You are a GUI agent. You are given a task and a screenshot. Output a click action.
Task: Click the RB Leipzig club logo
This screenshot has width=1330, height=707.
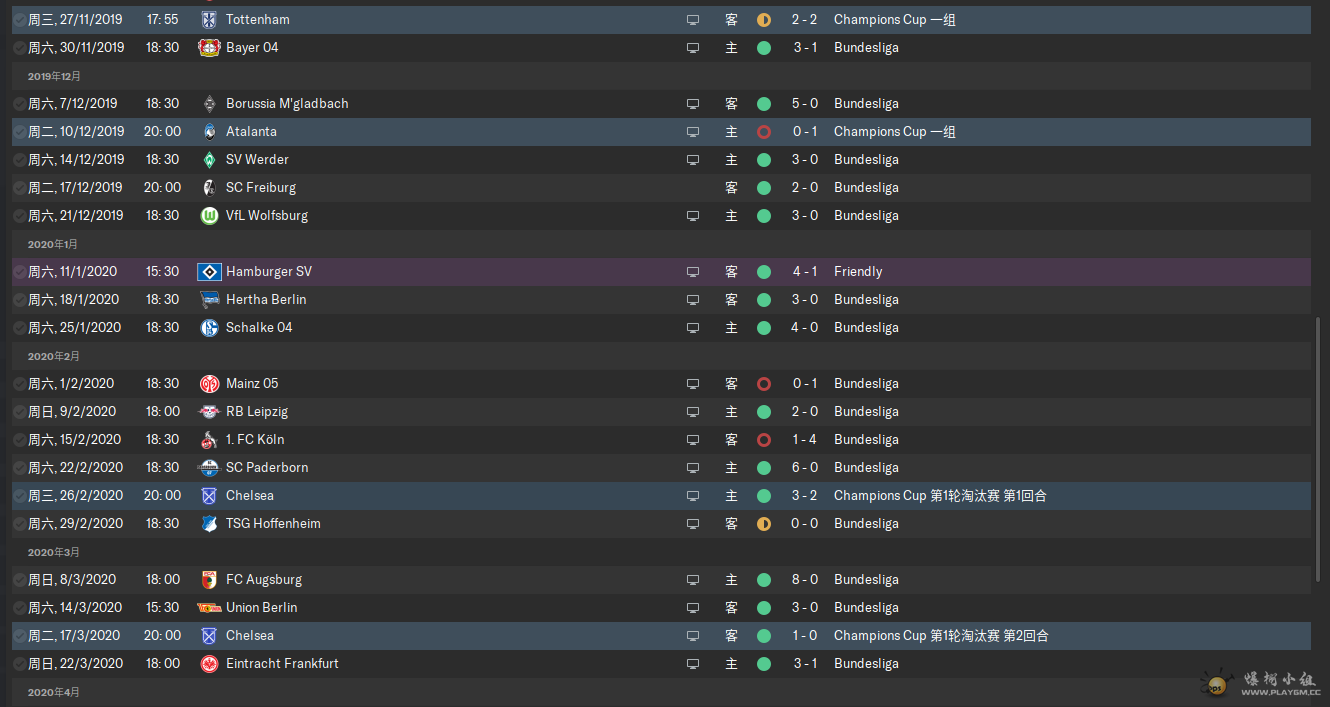pyautogui.click(x=209, y=411)
